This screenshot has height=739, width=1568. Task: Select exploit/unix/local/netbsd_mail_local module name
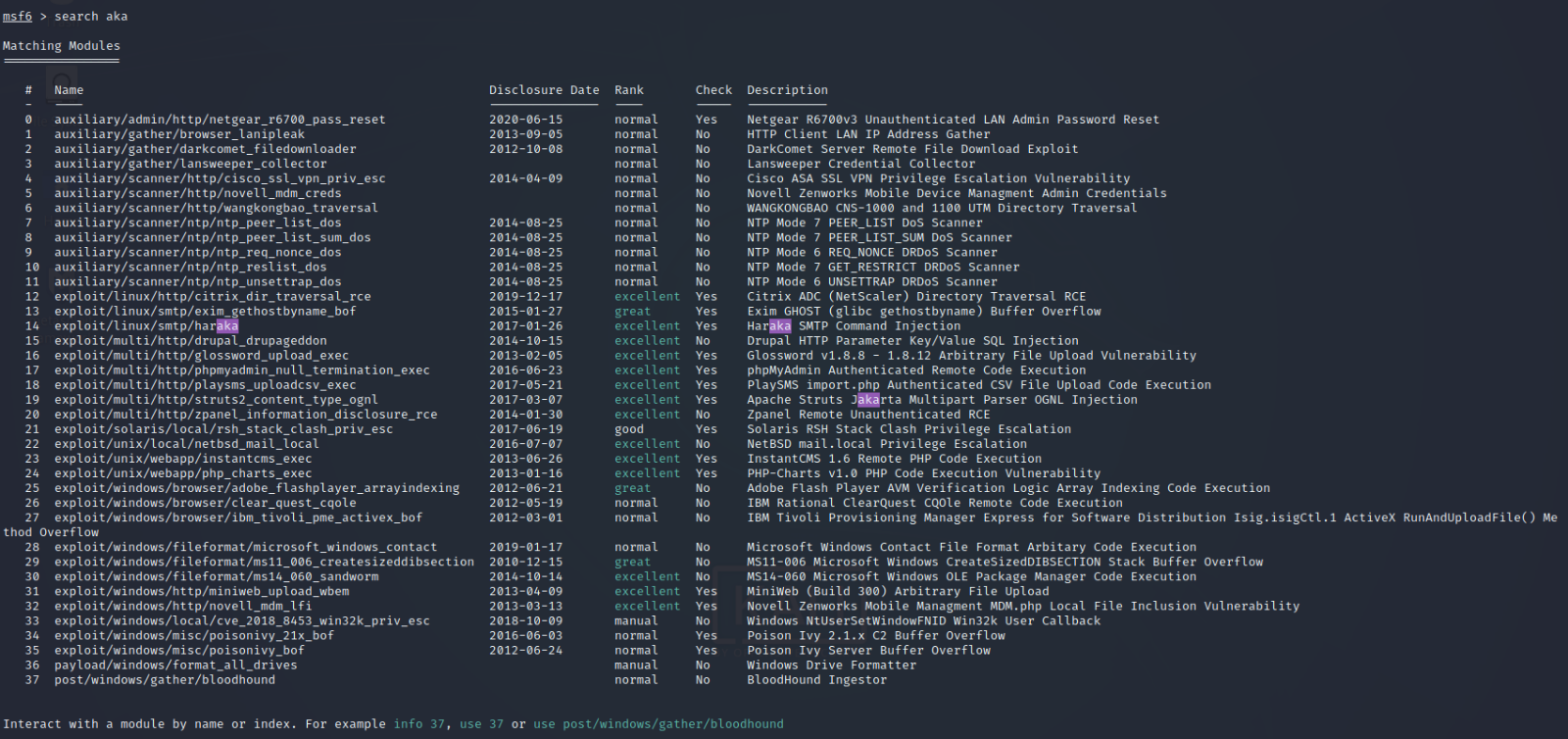pos(186,443)
